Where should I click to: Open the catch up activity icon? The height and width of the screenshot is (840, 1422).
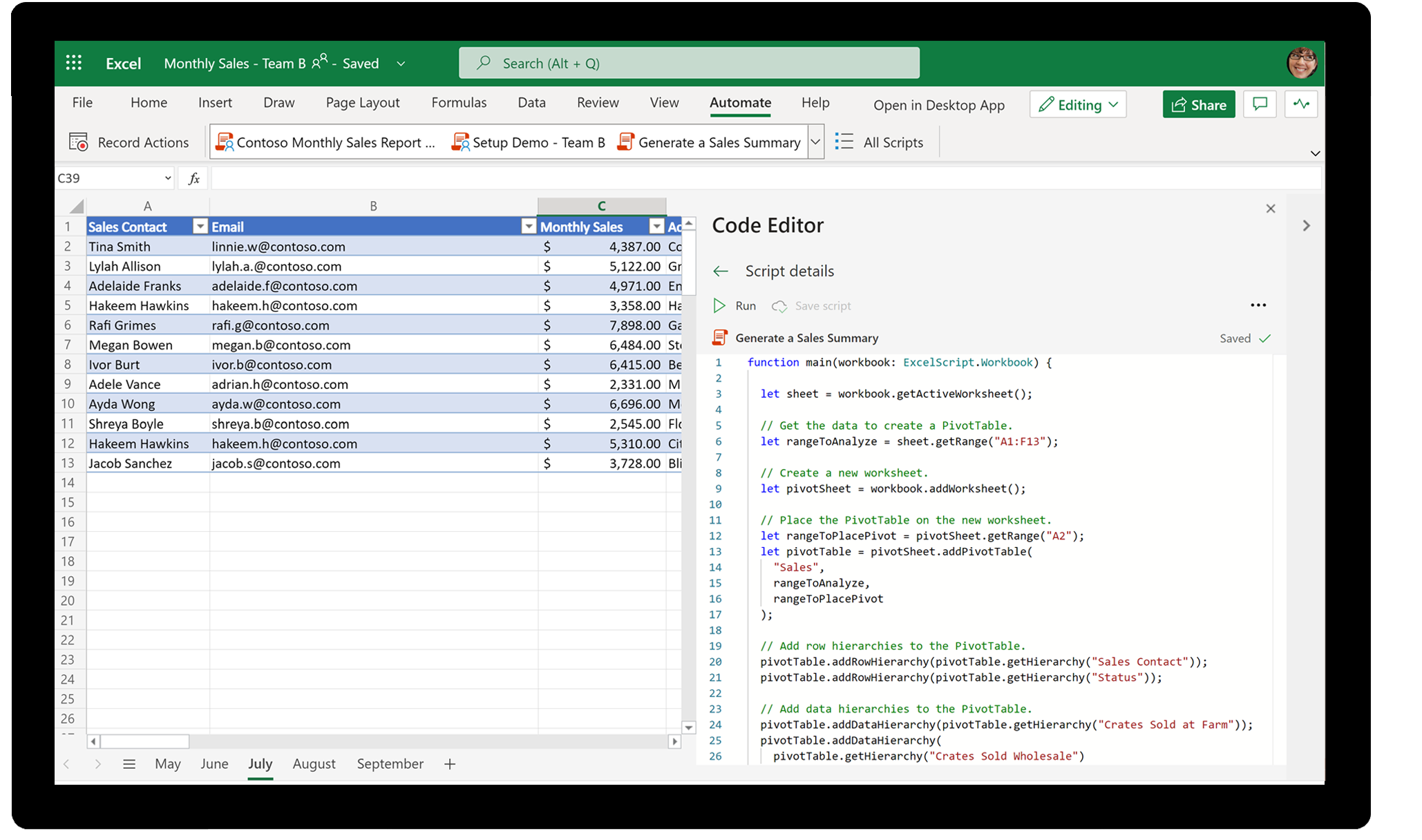pyautogui.click(x=1301, y=104)
